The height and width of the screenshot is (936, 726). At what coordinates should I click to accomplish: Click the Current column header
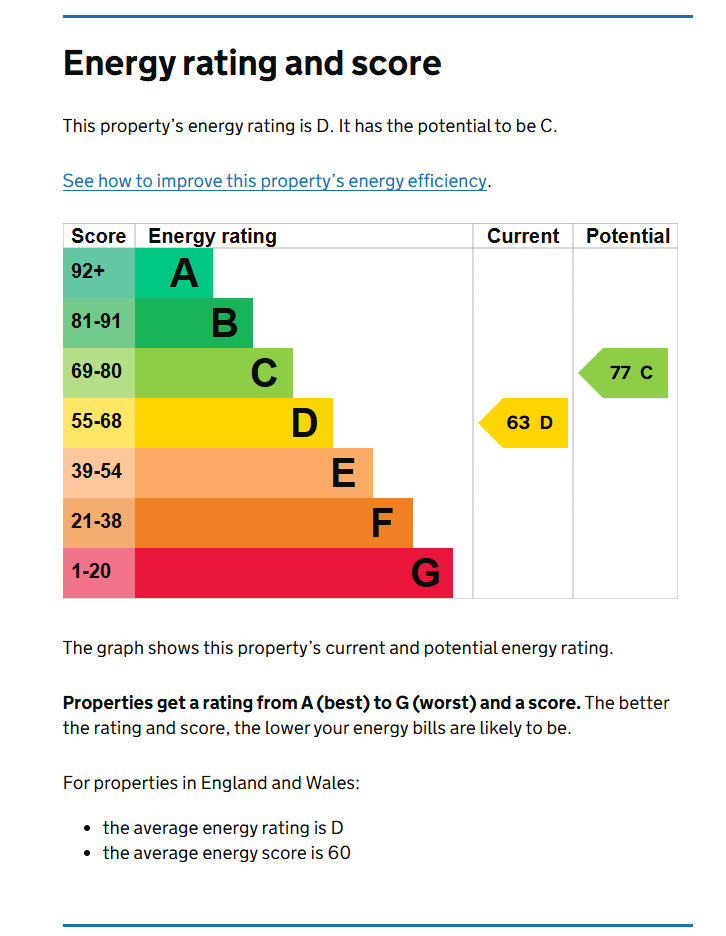click(523, 236)
